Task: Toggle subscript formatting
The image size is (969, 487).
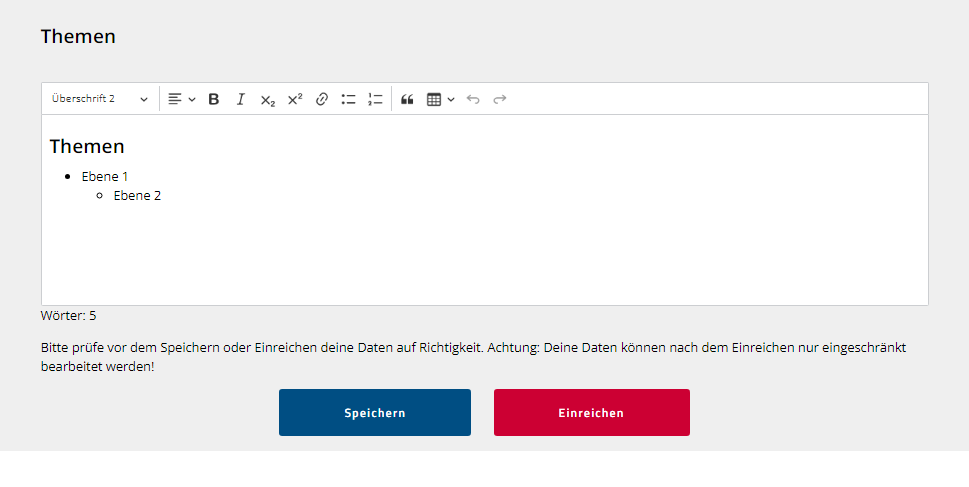Action: [268, 99]
